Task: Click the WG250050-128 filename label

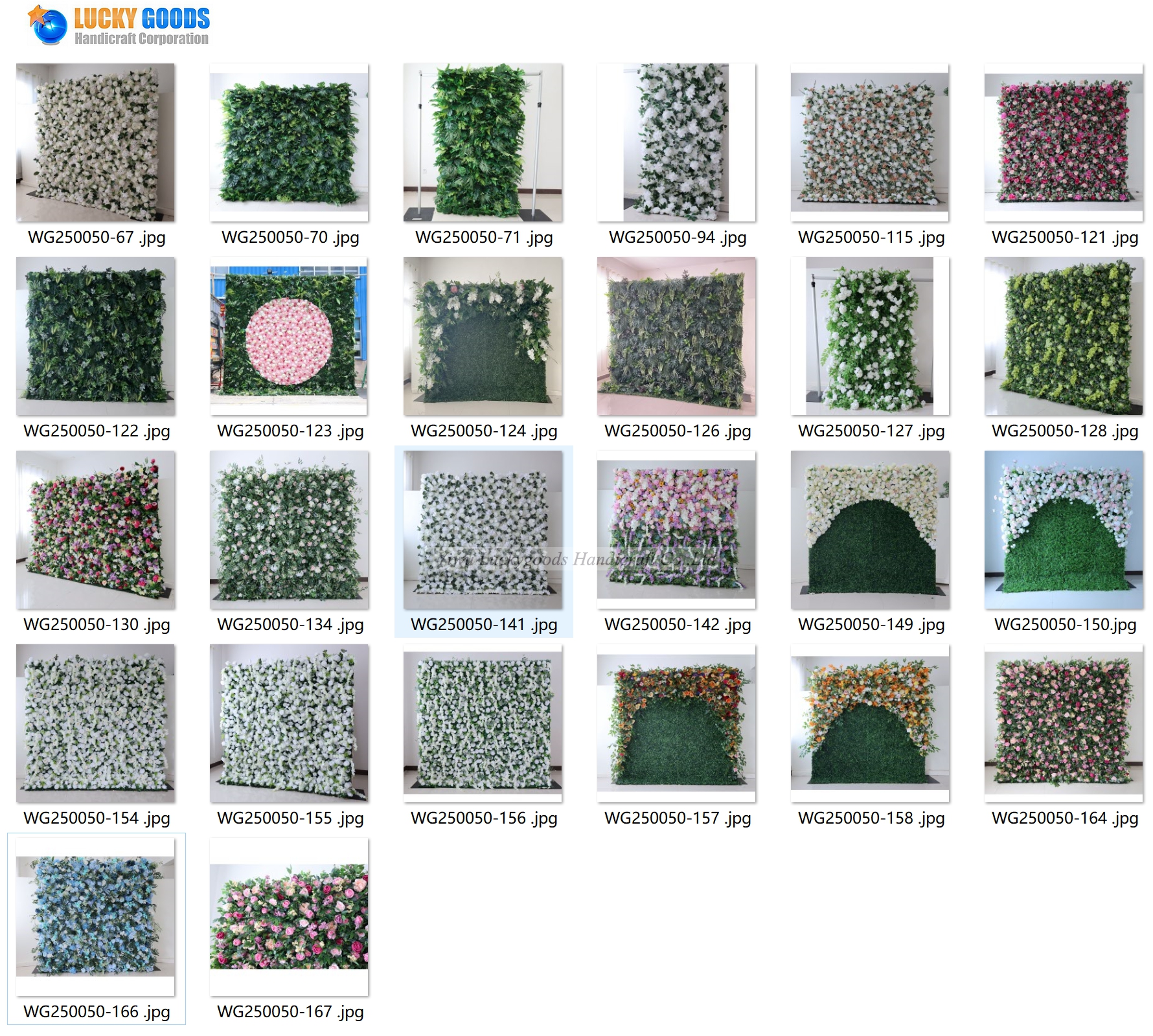Action: point(1061,429)
